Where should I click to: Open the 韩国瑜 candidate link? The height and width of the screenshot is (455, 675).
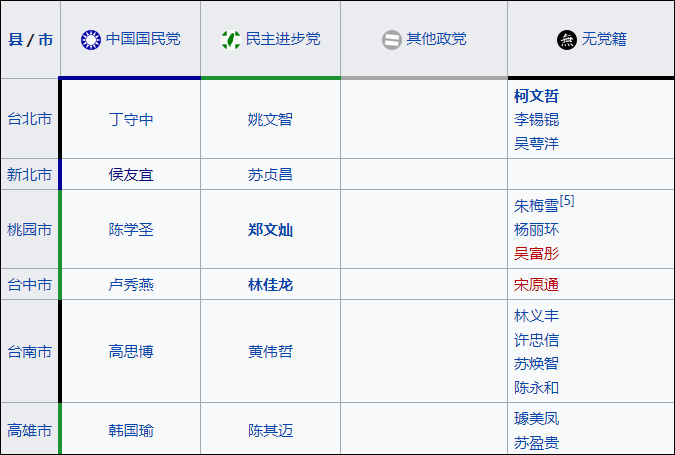click(x=131, y=430)
